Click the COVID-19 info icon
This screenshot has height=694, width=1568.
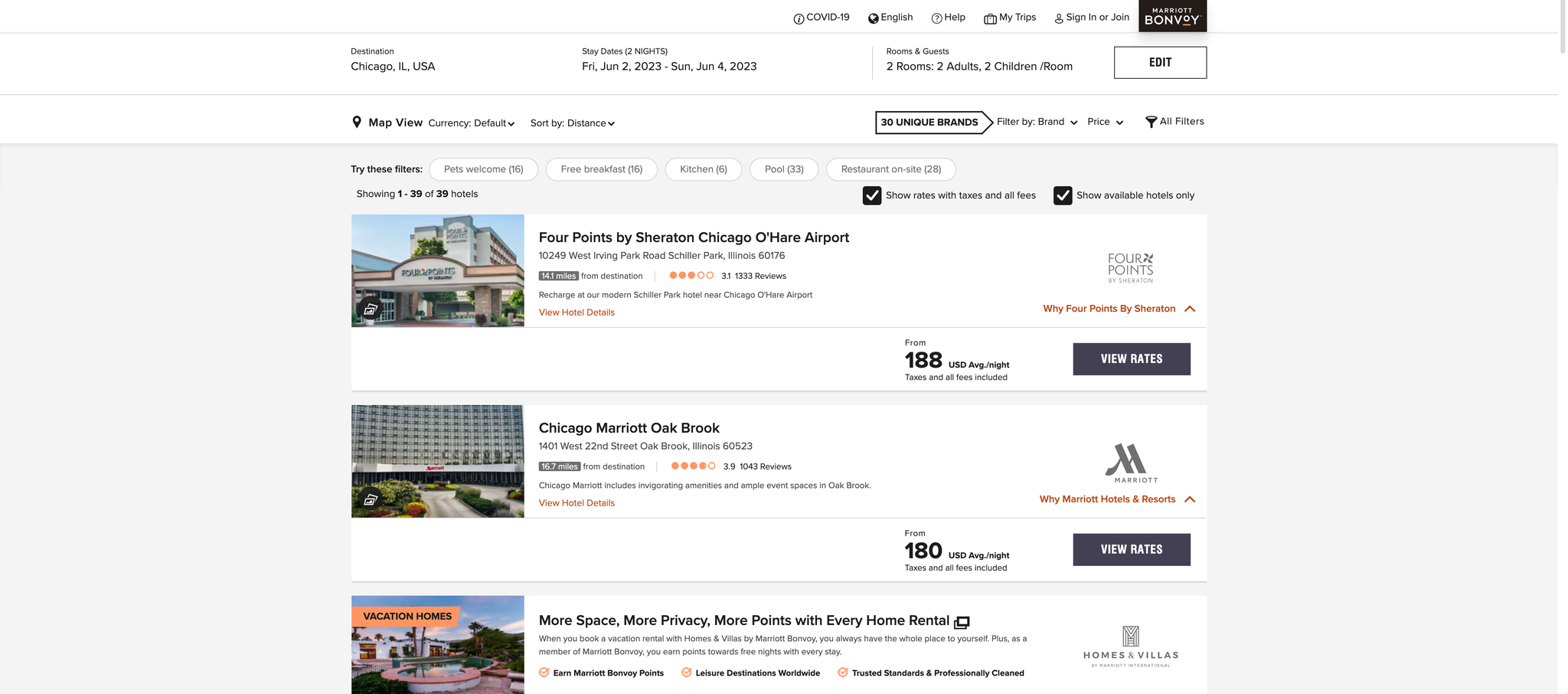click(x=799, y=18)
